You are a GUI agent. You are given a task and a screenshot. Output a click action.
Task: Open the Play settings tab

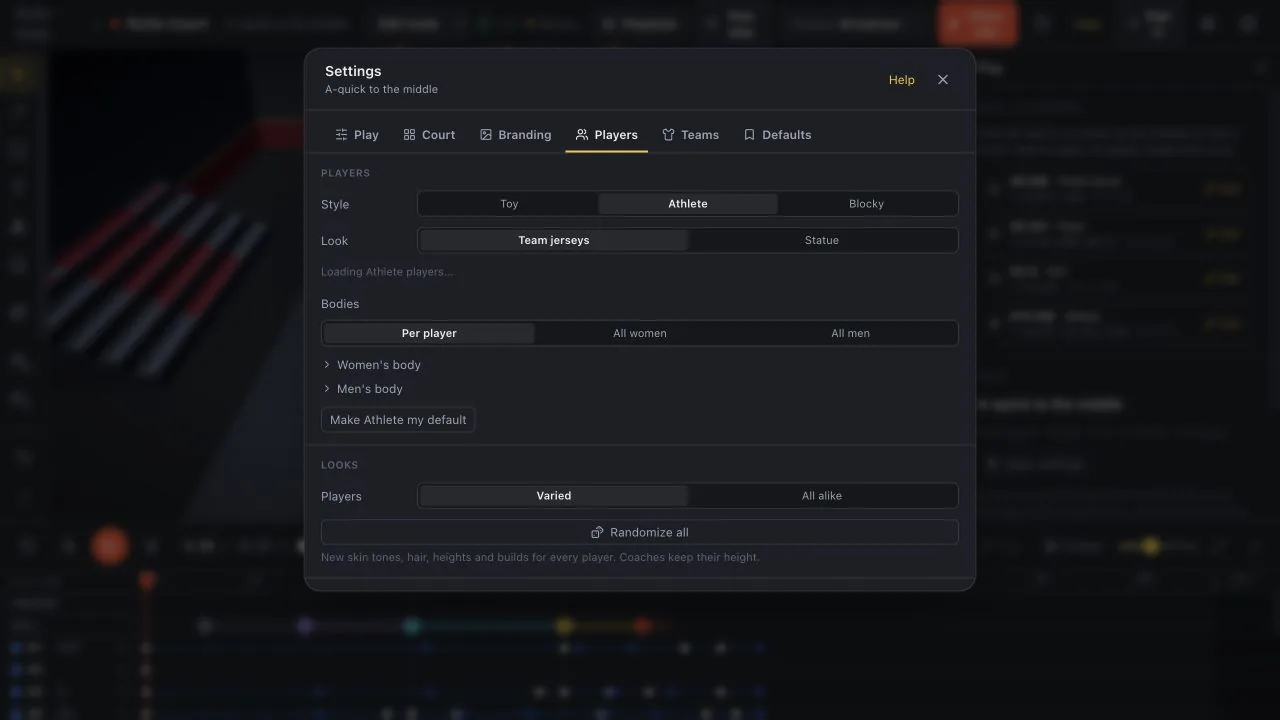pos(356,135)
